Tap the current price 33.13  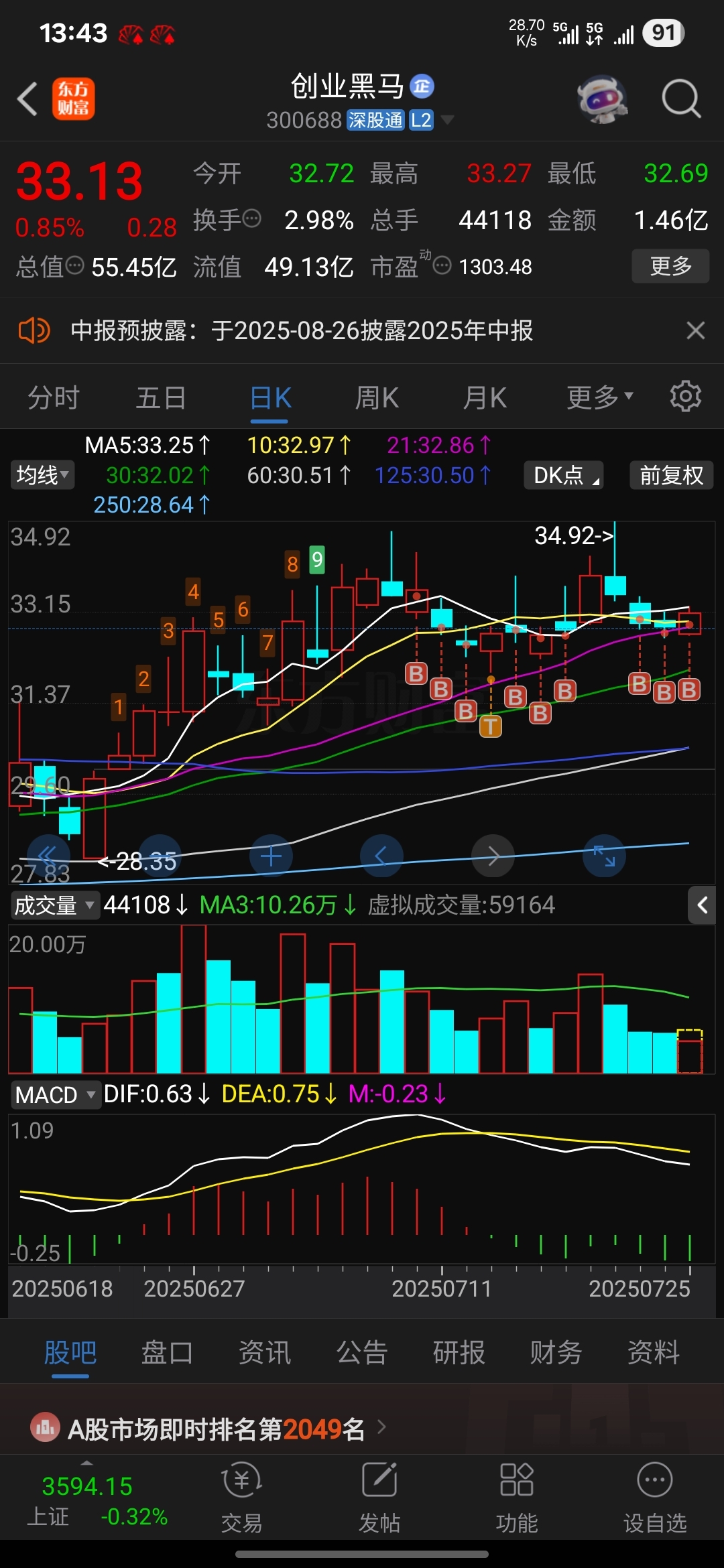pos(79,181)
